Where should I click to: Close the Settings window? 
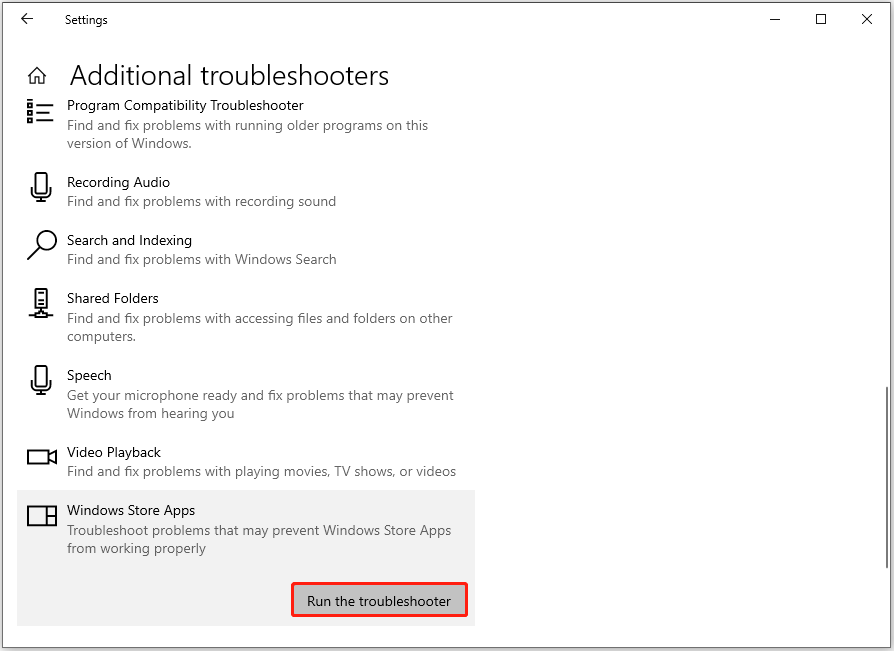867,19
